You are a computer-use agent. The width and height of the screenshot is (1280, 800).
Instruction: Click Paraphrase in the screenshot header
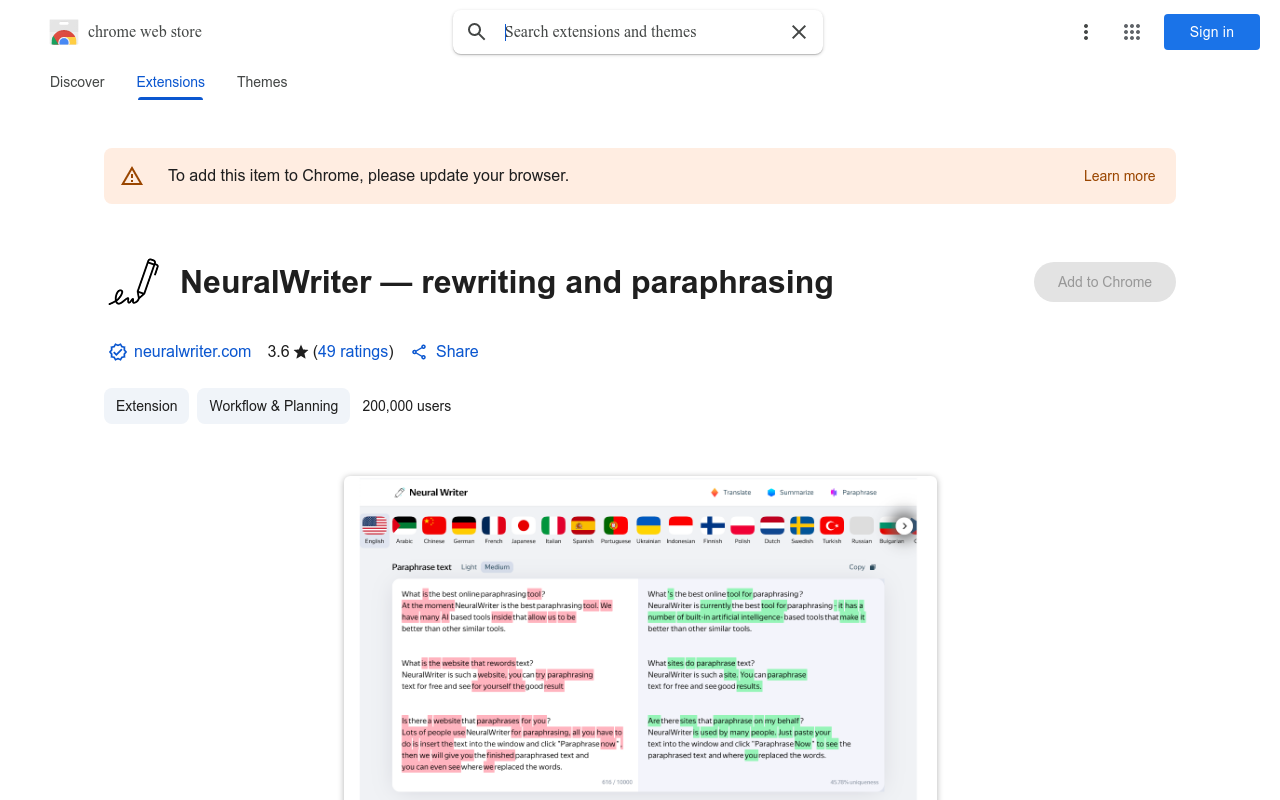tap(854, 492)
